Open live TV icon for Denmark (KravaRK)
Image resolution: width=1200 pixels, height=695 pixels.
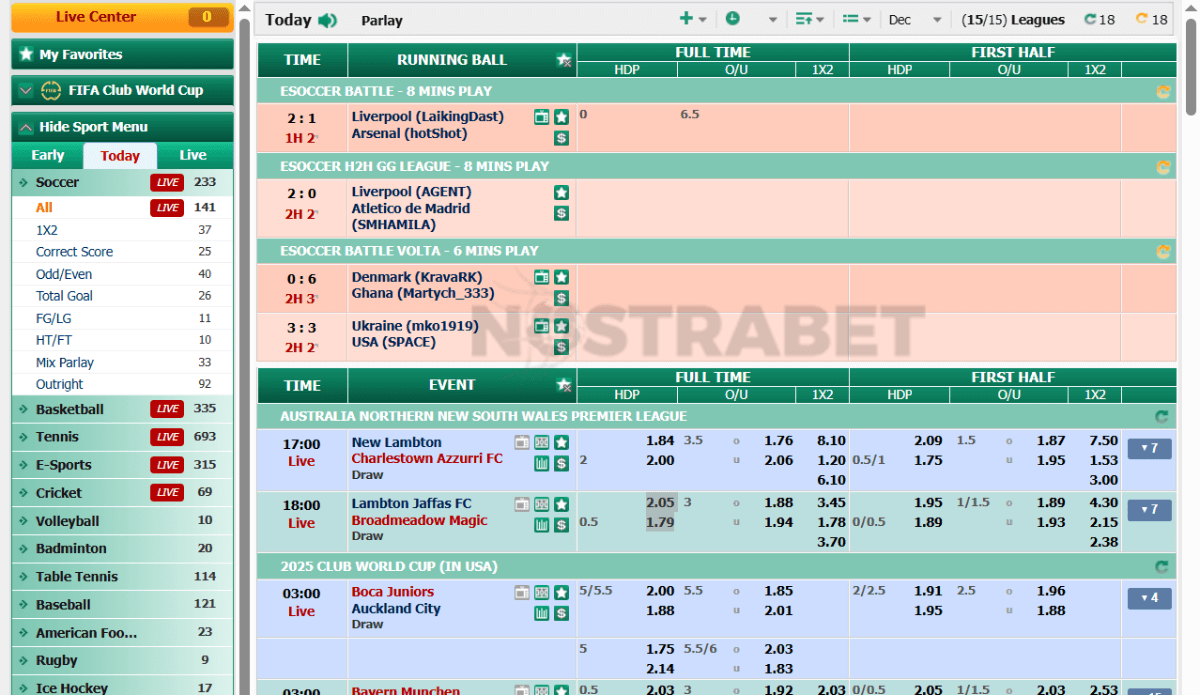pos(542,277)
